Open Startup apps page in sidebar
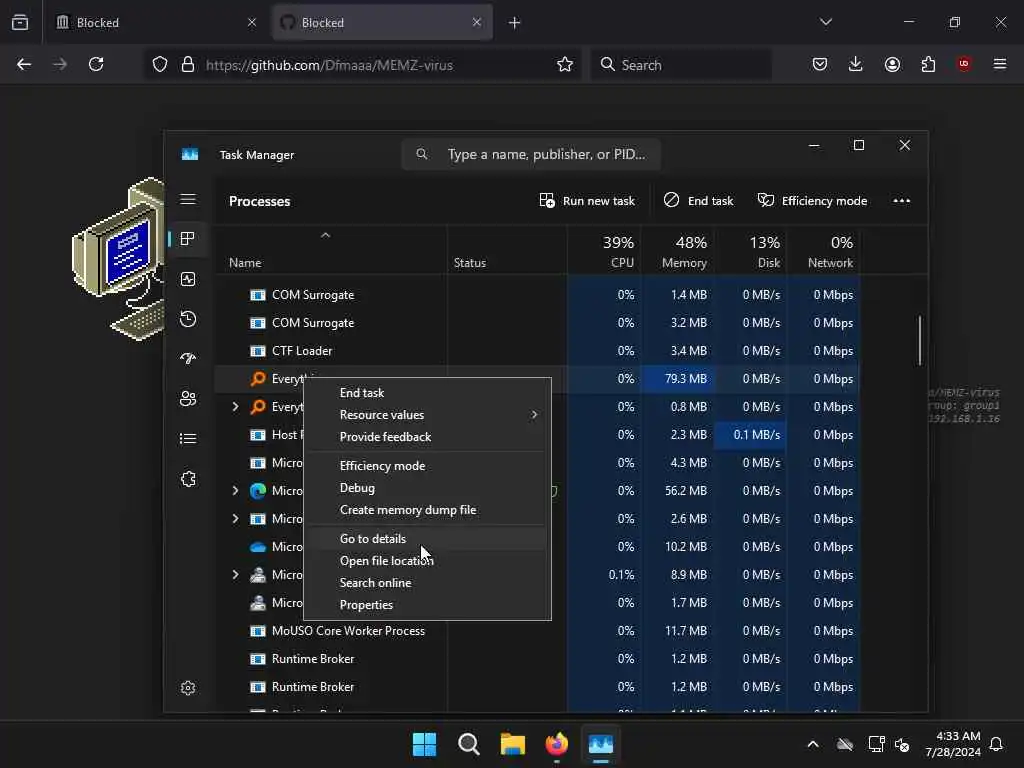 [x=188, y=359]
